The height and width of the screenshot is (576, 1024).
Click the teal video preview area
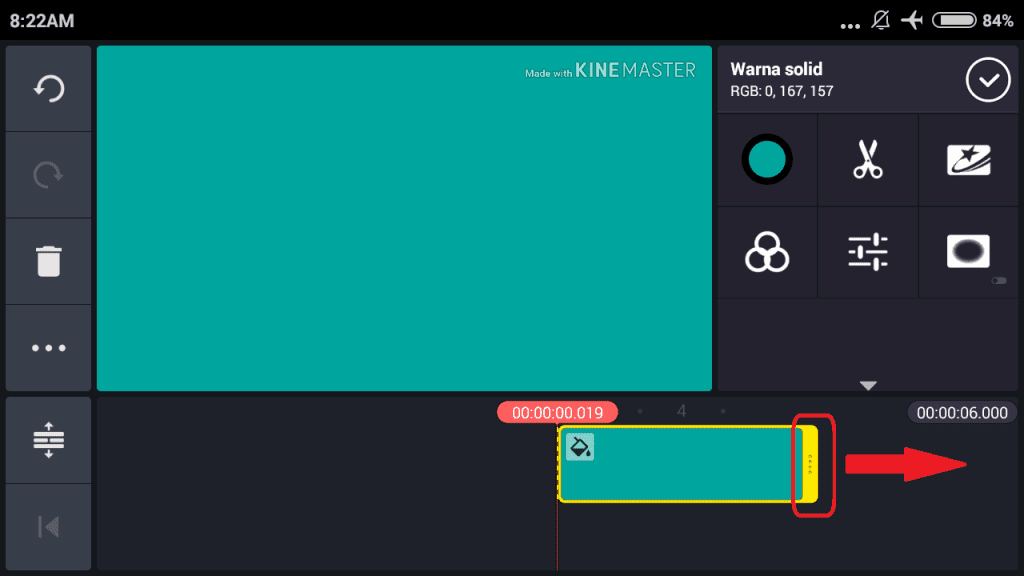pos(404,218)
